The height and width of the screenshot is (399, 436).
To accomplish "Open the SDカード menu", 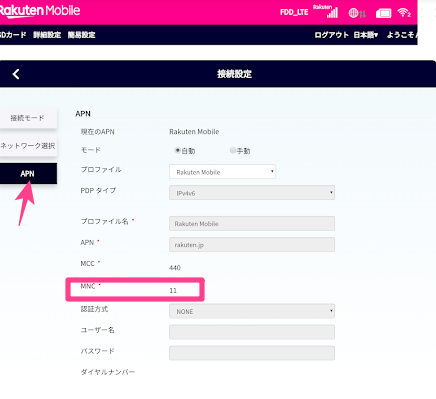I will pos(13,35).
